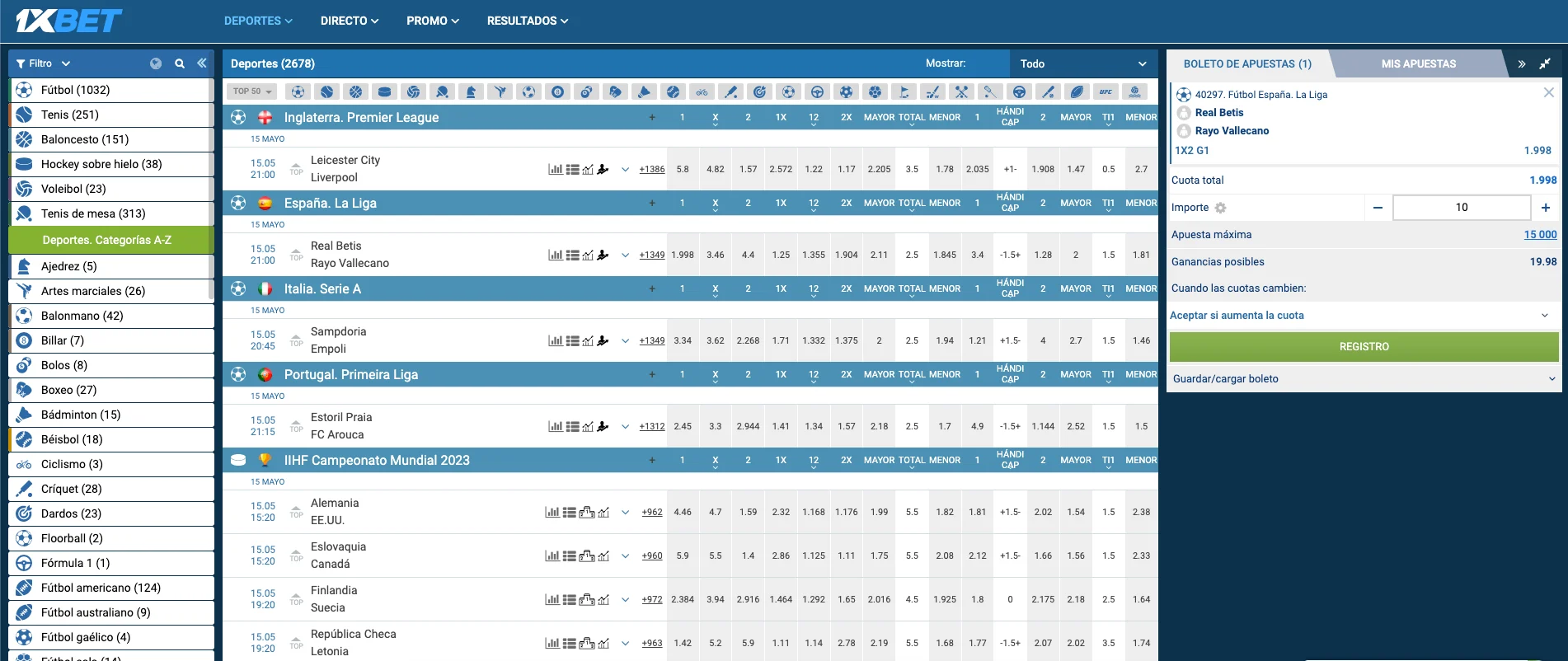Image resolution: width=1568 pixels, height=661 pixels.
Task: Open the Importe settings gear icon
Action: (x=1220, y=208)
